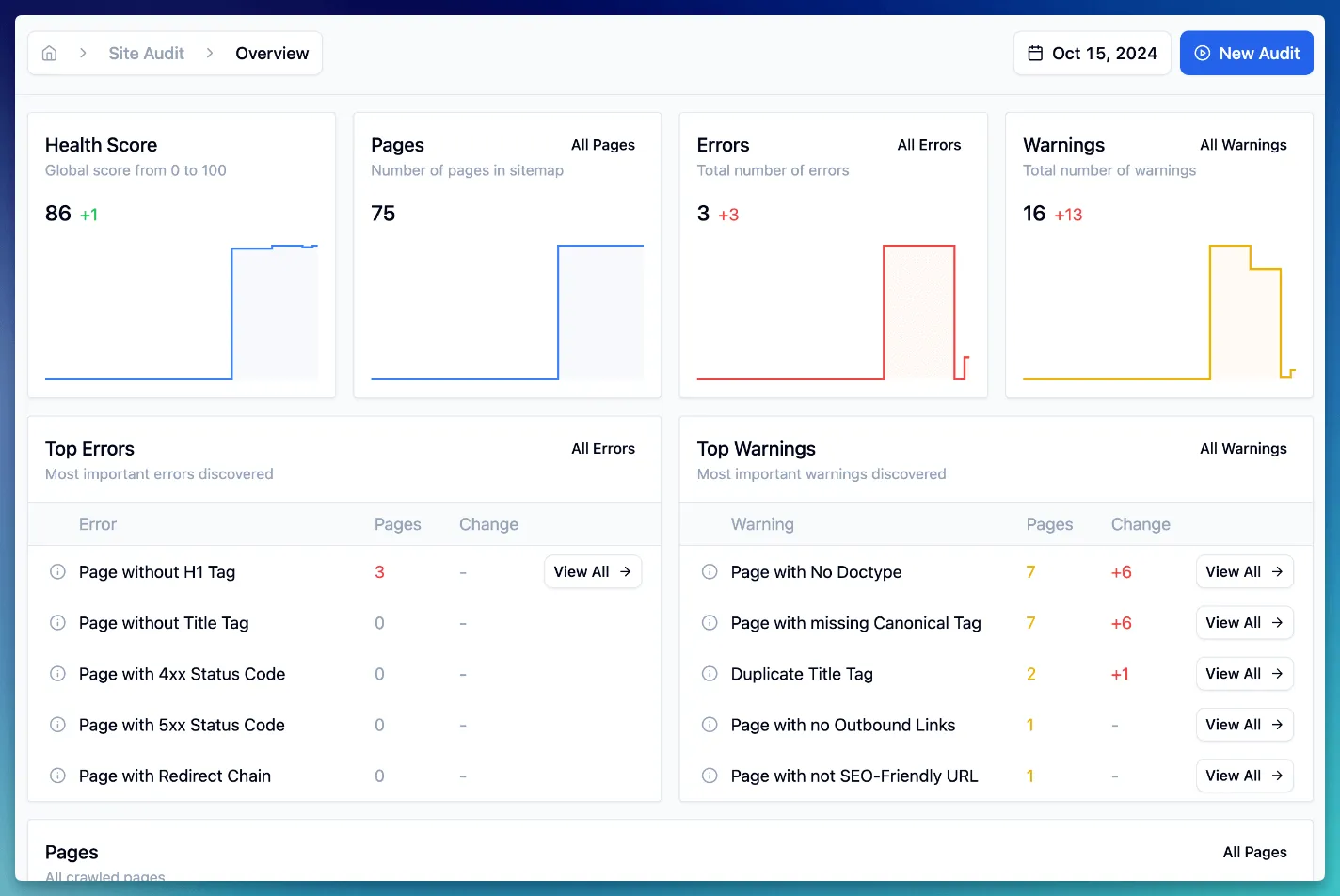Select Site Audit in the breadcrumb
1340x896 pixels.
click(146, 53)
